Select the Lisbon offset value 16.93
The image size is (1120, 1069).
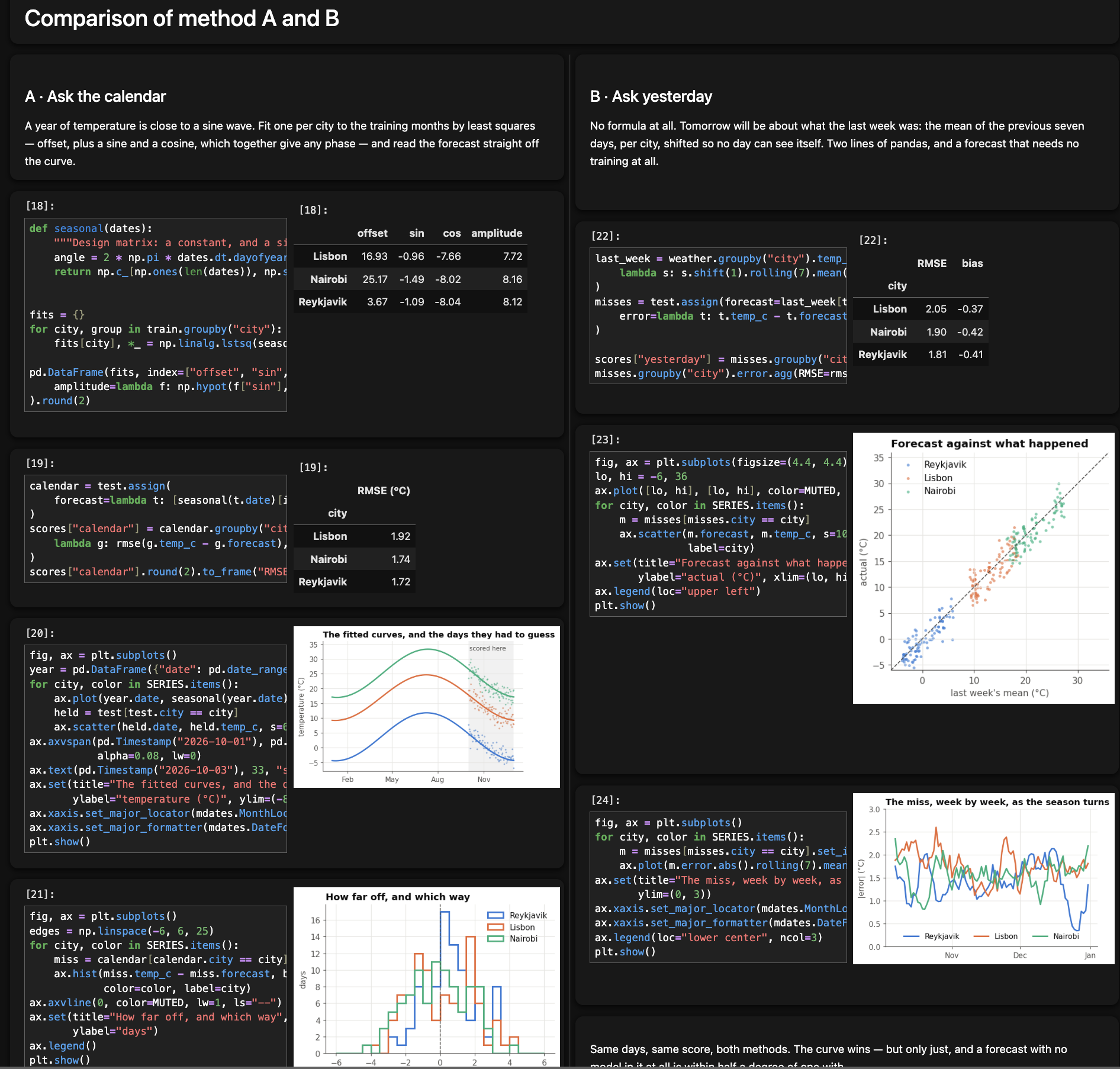[x=375, y=256]
